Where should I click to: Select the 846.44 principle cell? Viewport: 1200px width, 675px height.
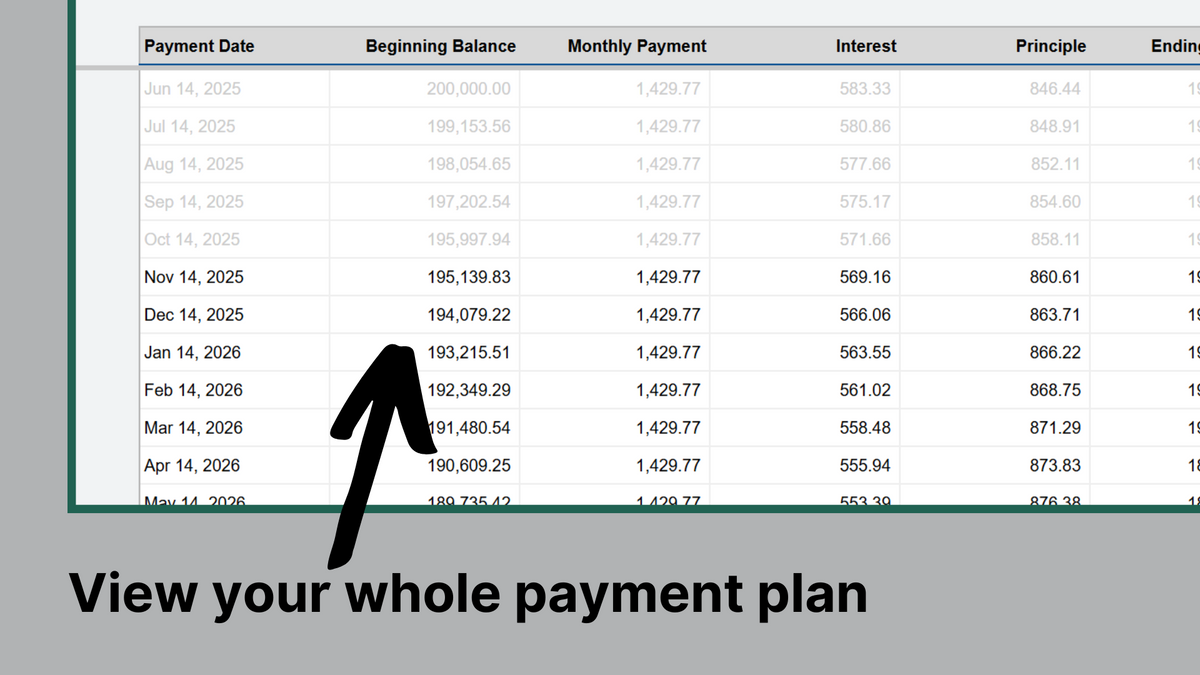pyautogui.click(x=995, y=89)
